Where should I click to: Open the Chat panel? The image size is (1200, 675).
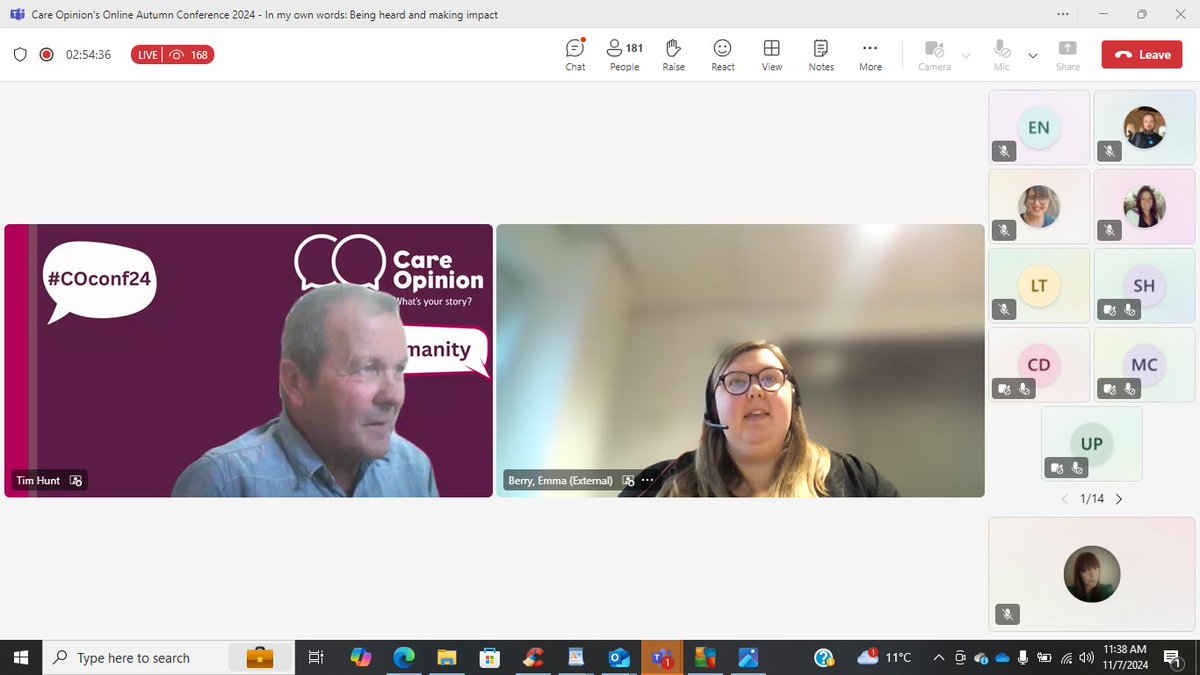point(575,55)
